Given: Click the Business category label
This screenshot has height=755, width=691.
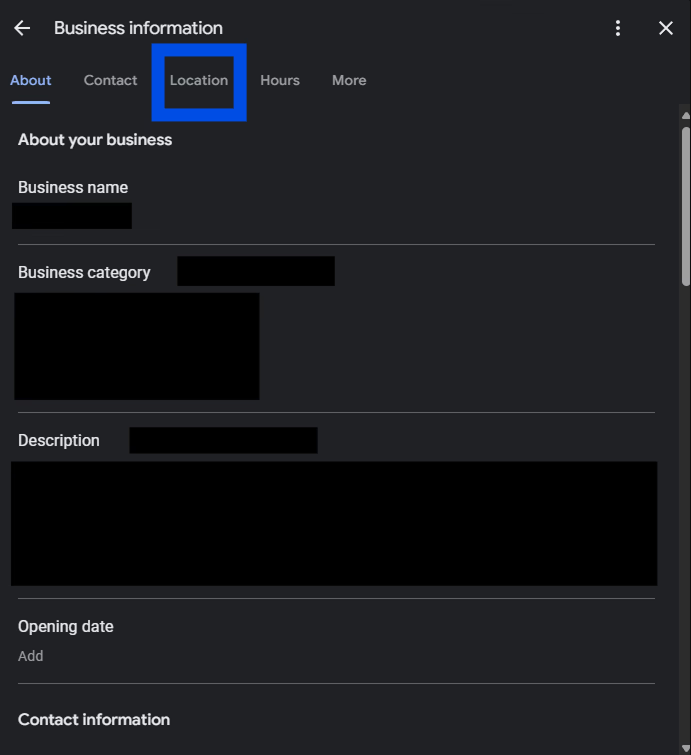Looking at the screenshot, I should 84,272.
